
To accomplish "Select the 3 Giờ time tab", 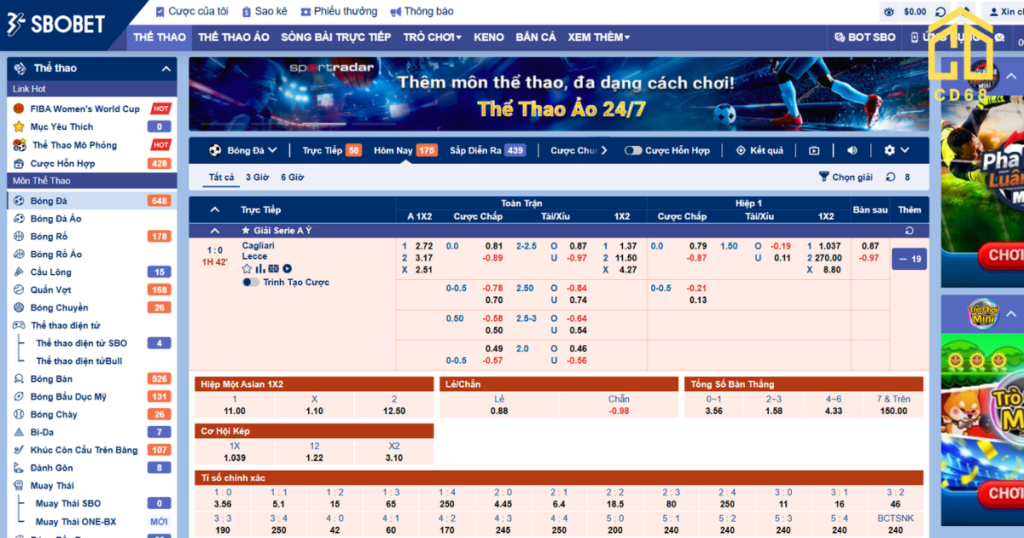I will tap(257, 177).
